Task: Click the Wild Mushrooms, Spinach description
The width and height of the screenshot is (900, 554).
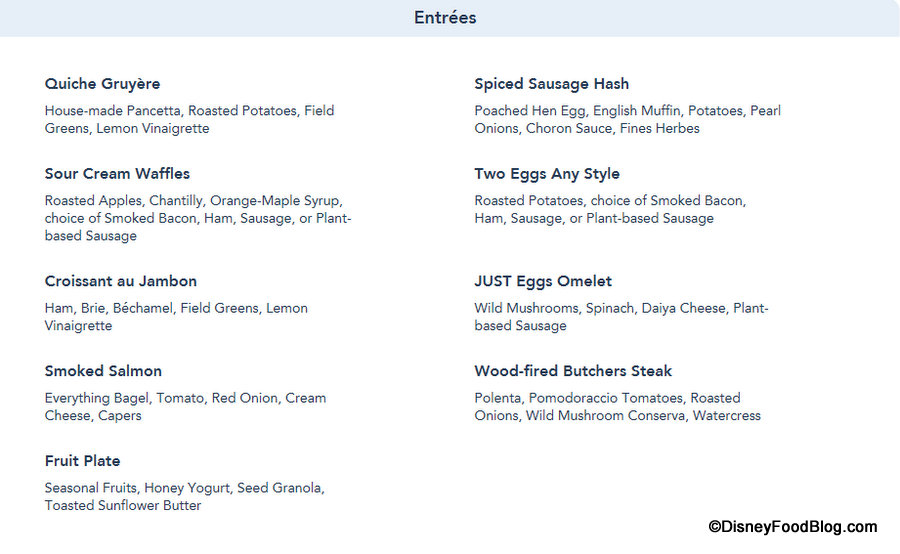Action: point(621,317)
